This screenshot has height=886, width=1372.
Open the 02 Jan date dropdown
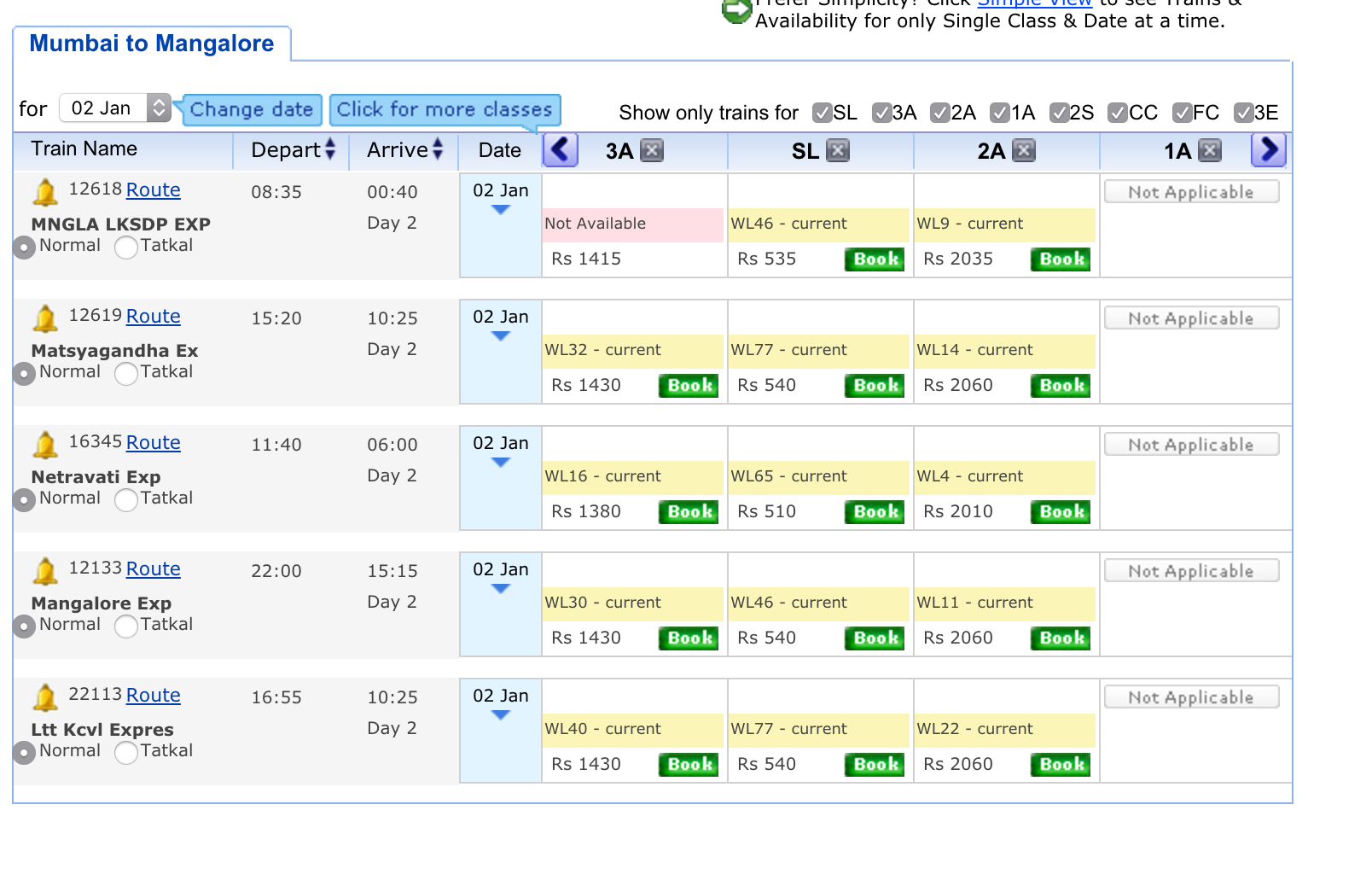click(x=115, y=108)
